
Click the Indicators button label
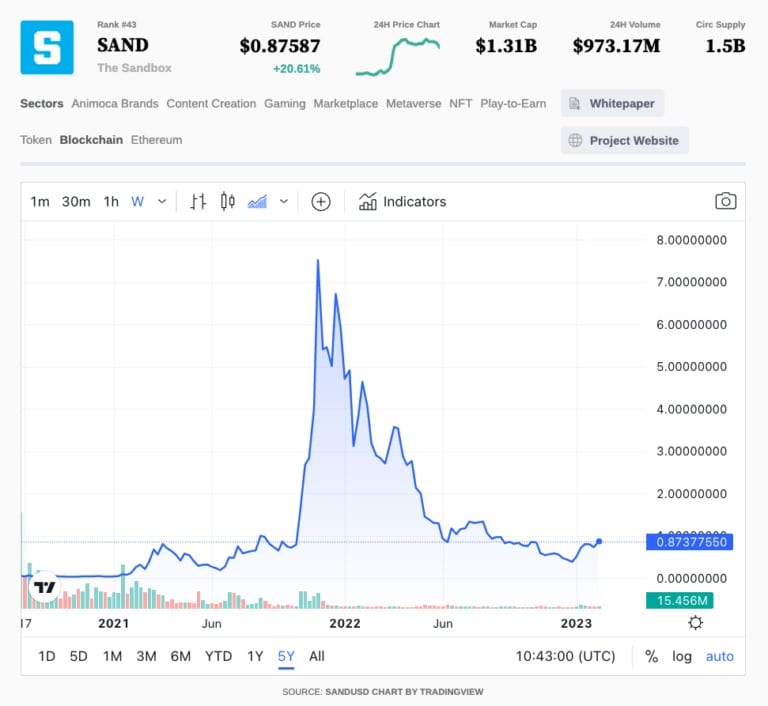coord(414,201)
